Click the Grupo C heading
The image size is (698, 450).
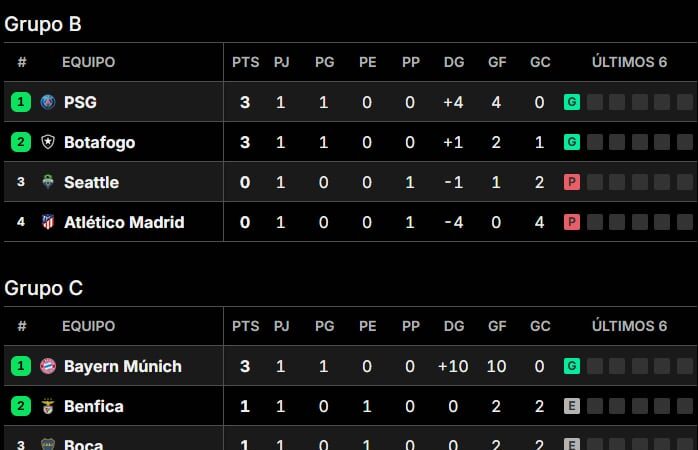(44, 288)
